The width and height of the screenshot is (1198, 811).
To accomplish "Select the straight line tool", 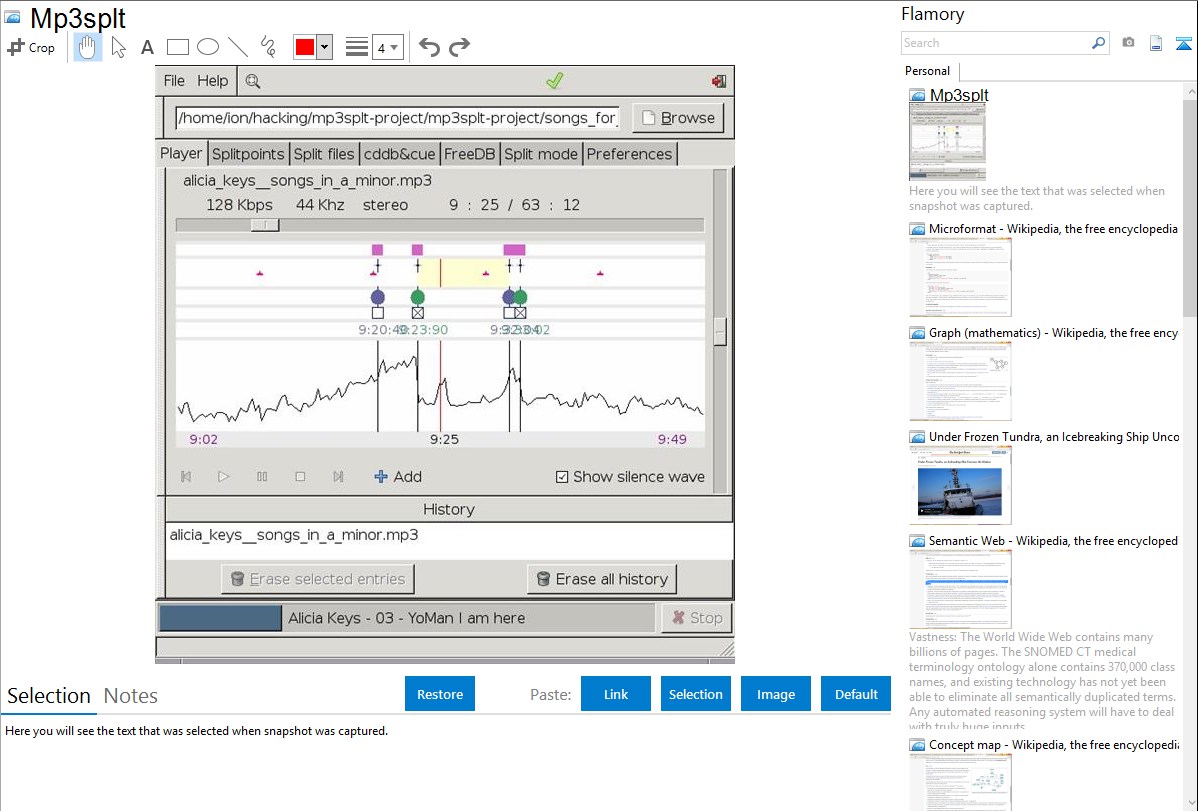I will (x=238, y=47).
